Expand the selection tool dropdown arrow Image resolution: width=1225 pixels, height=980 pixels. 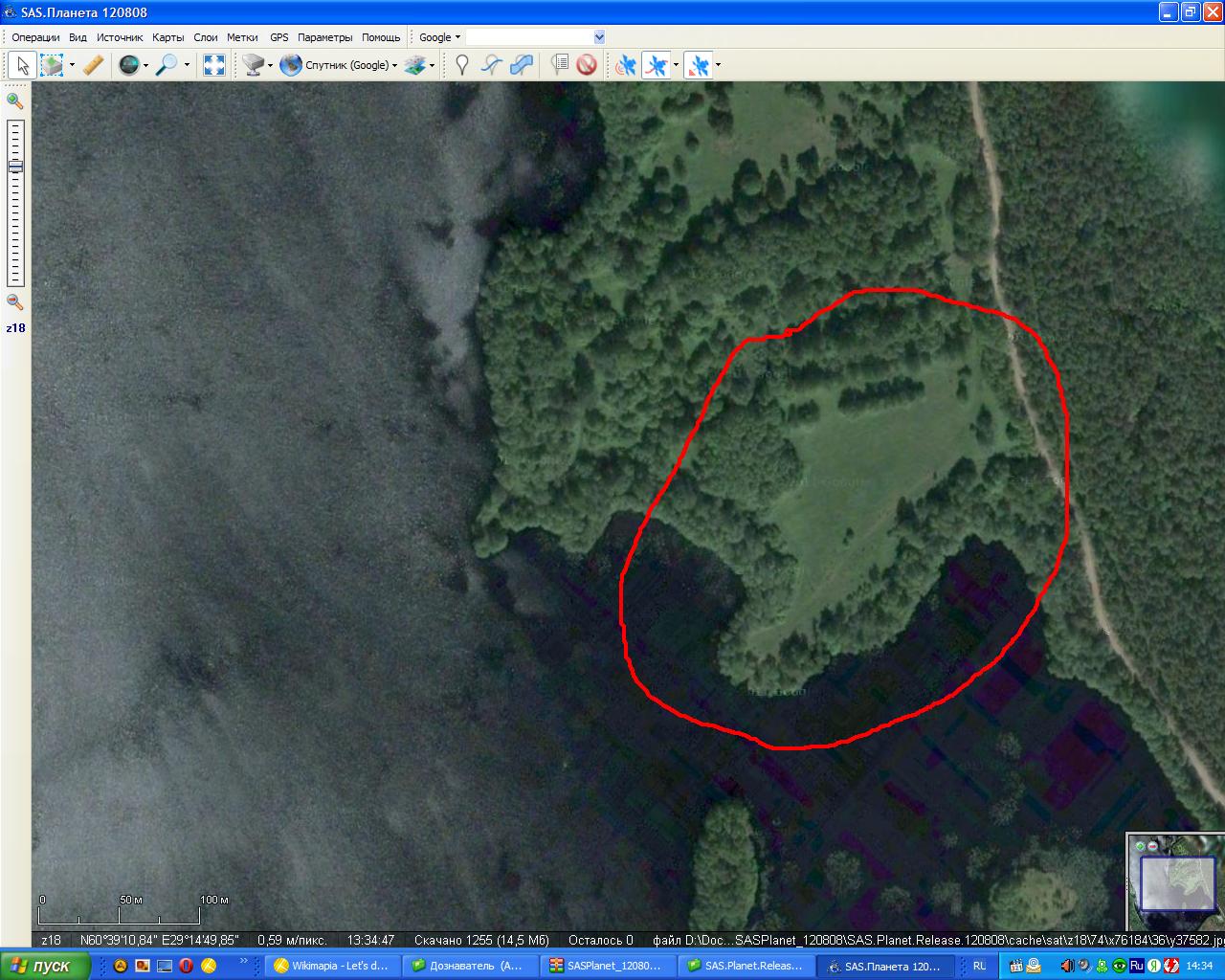tap(72, 66)
